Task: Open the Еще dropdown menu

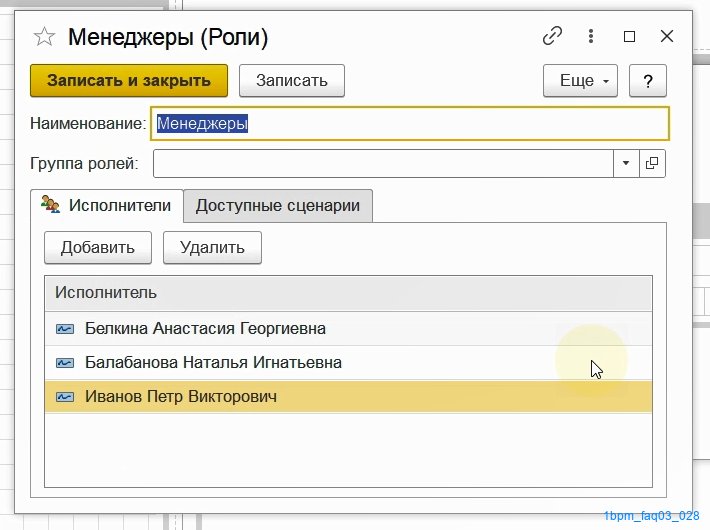Action: pos(580,81)
